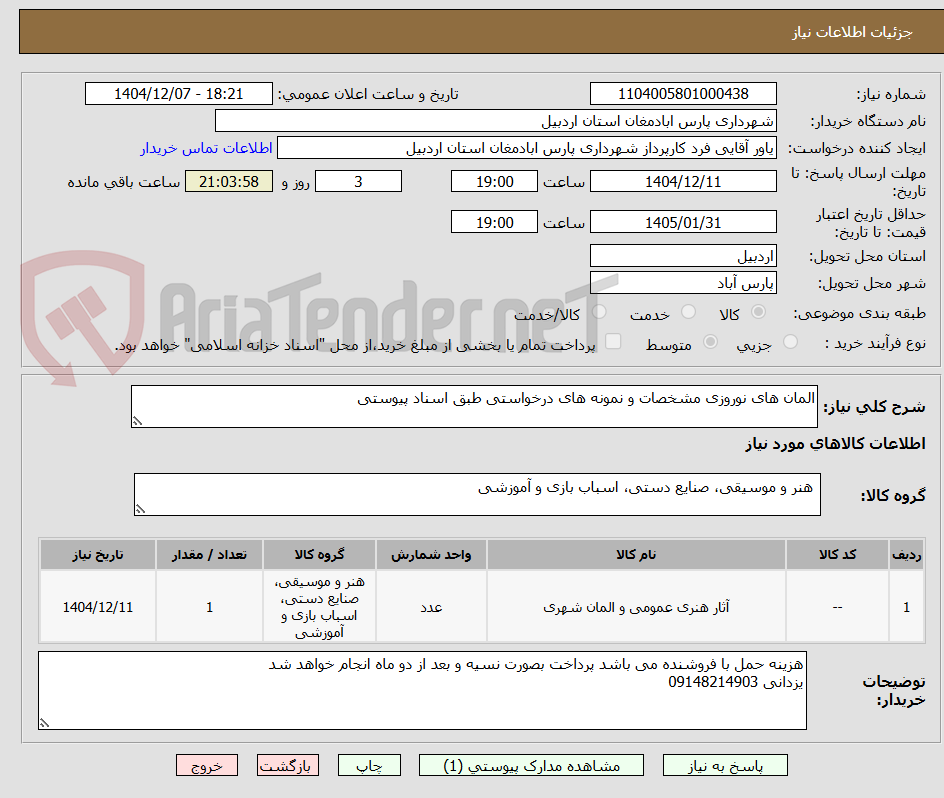
Task: Select the جزیی purchase type radio
Action: [790, 341]
